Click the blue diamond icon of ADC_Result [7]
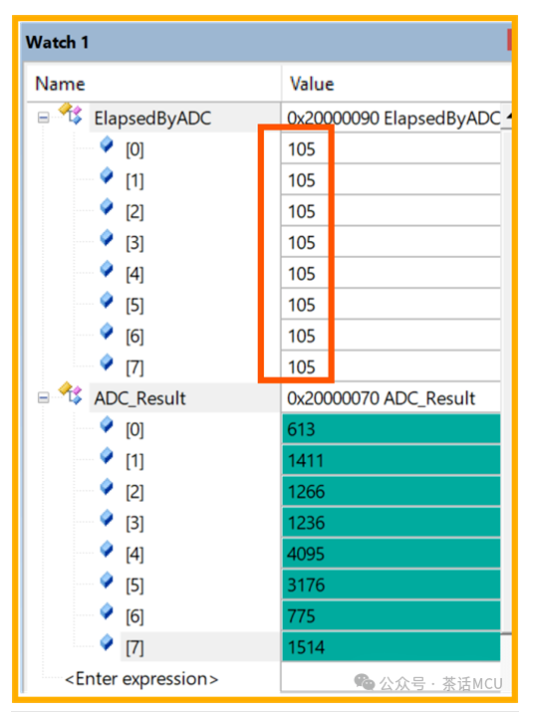 (107, 642)
